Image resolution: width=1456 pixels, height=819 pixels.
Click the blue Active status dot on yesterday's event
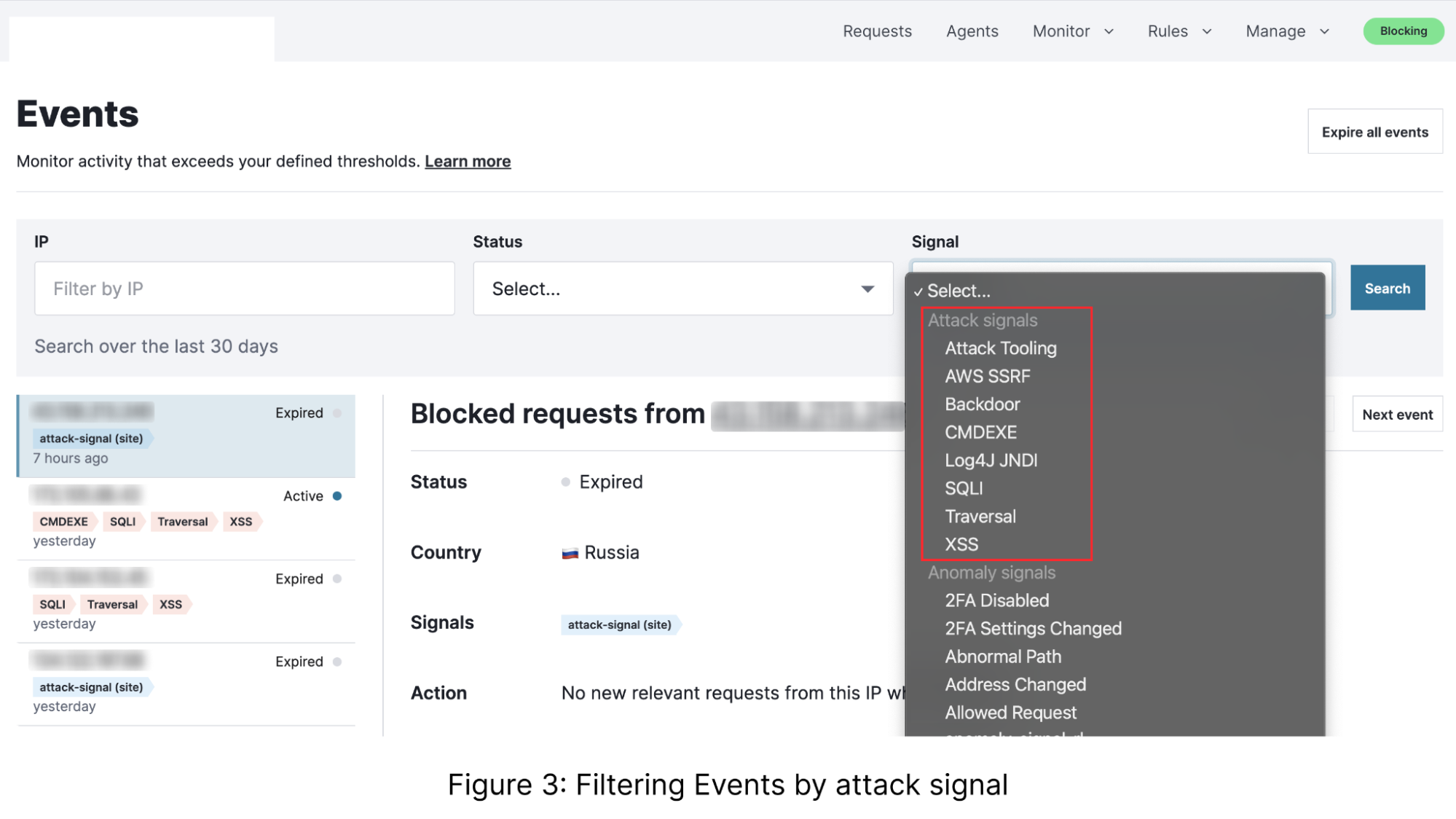click(x=337, y=495)
